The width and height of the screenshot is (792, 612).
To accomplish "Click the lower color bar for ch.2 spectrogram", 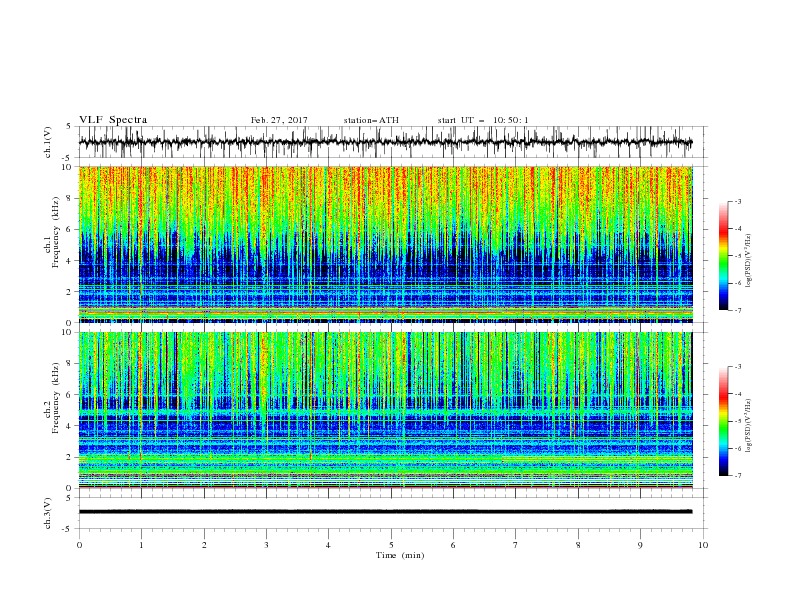I will click(x=723, y=421).
